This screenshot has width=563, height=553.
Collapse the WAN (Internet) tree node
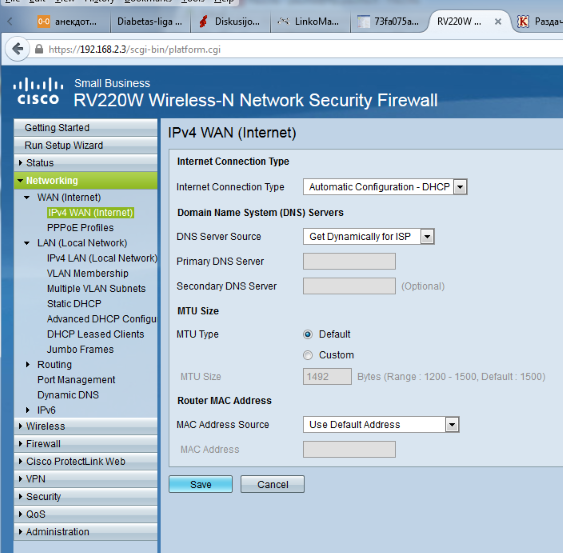(27, 197)
